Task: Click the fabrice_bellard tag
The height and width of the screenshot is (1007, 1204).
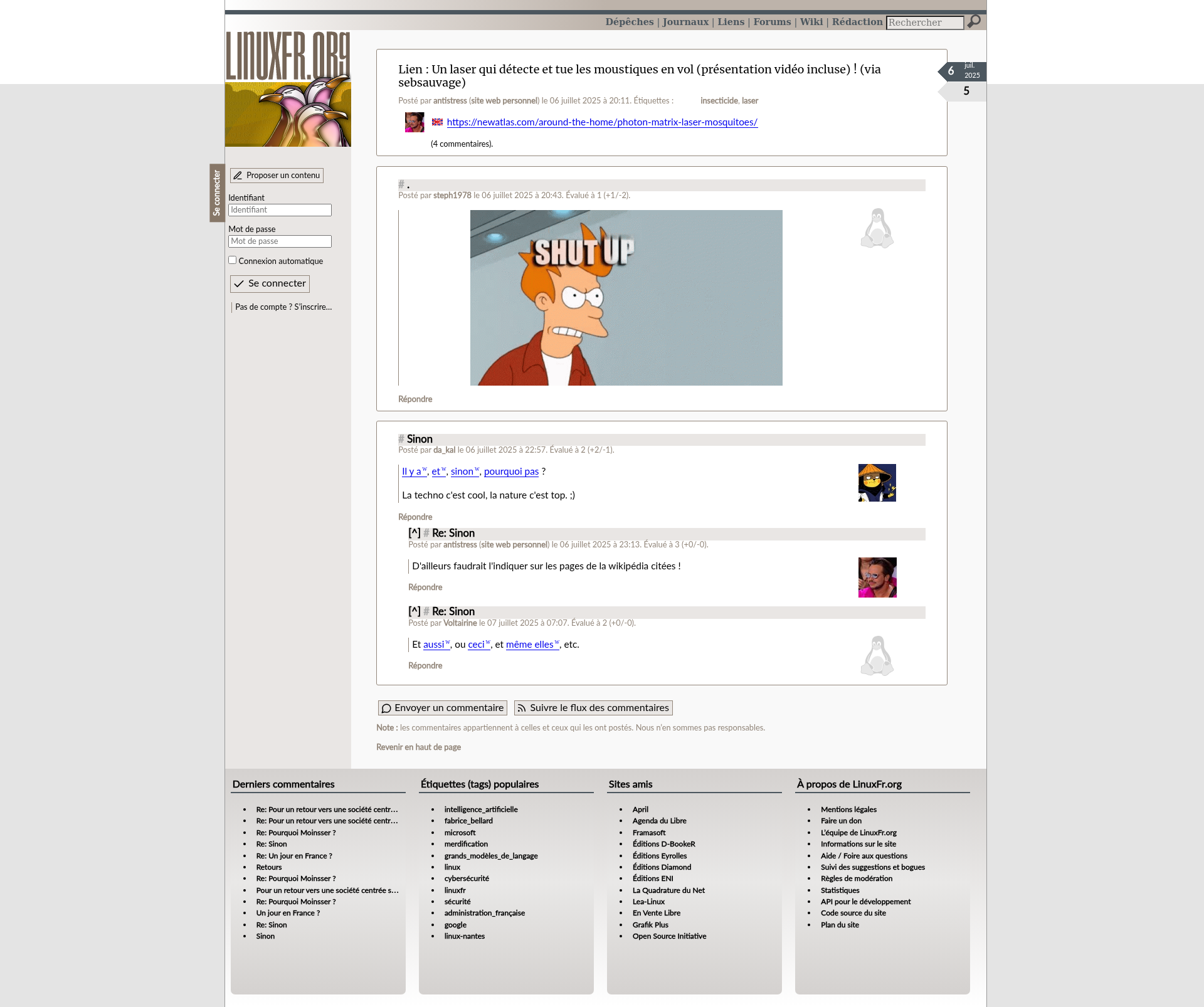Action: (468, 821)
